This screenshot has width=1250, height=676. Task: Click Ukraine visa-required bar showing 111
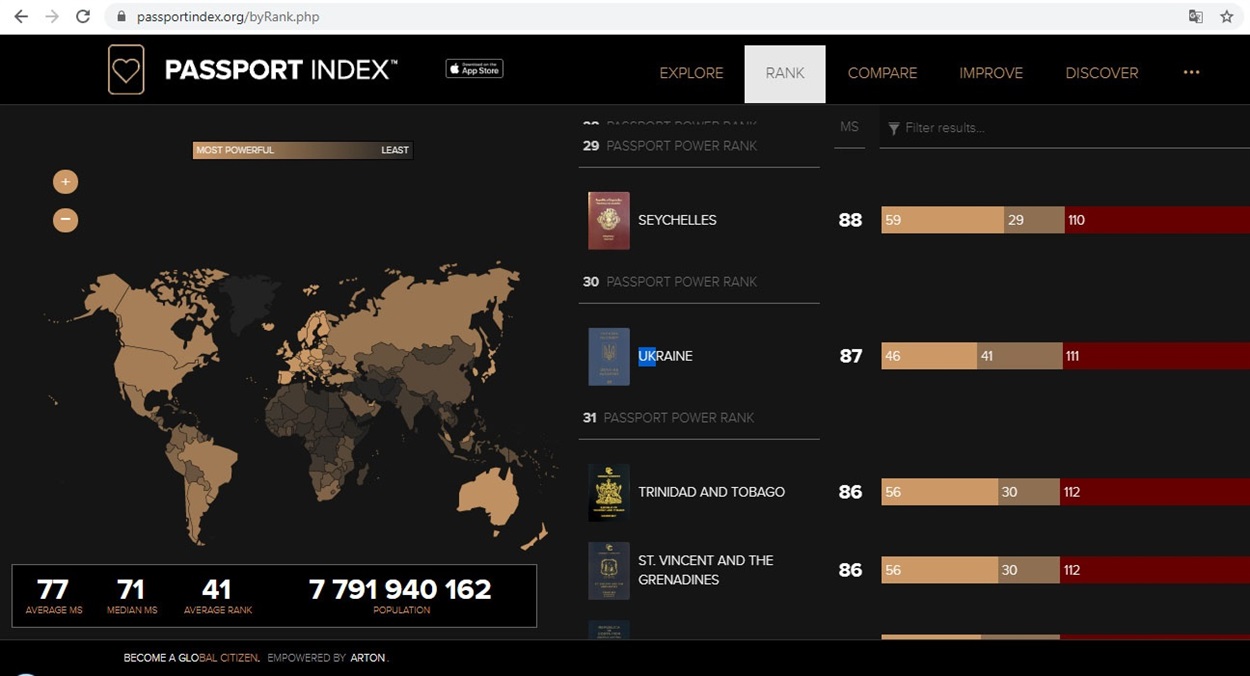coord(1156,356)
